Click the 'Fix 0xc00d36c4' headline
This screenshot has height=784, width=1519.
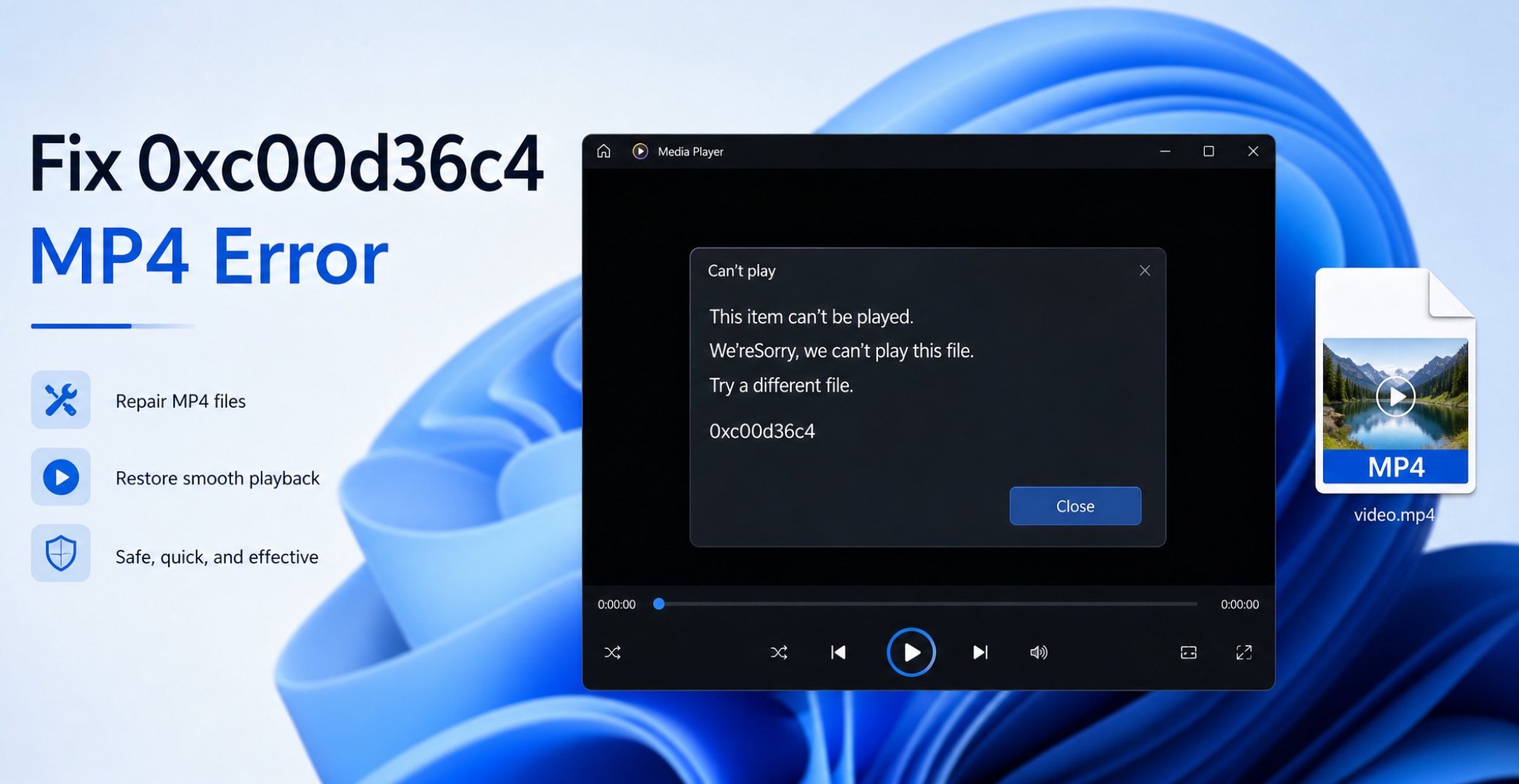click(286, 163)
